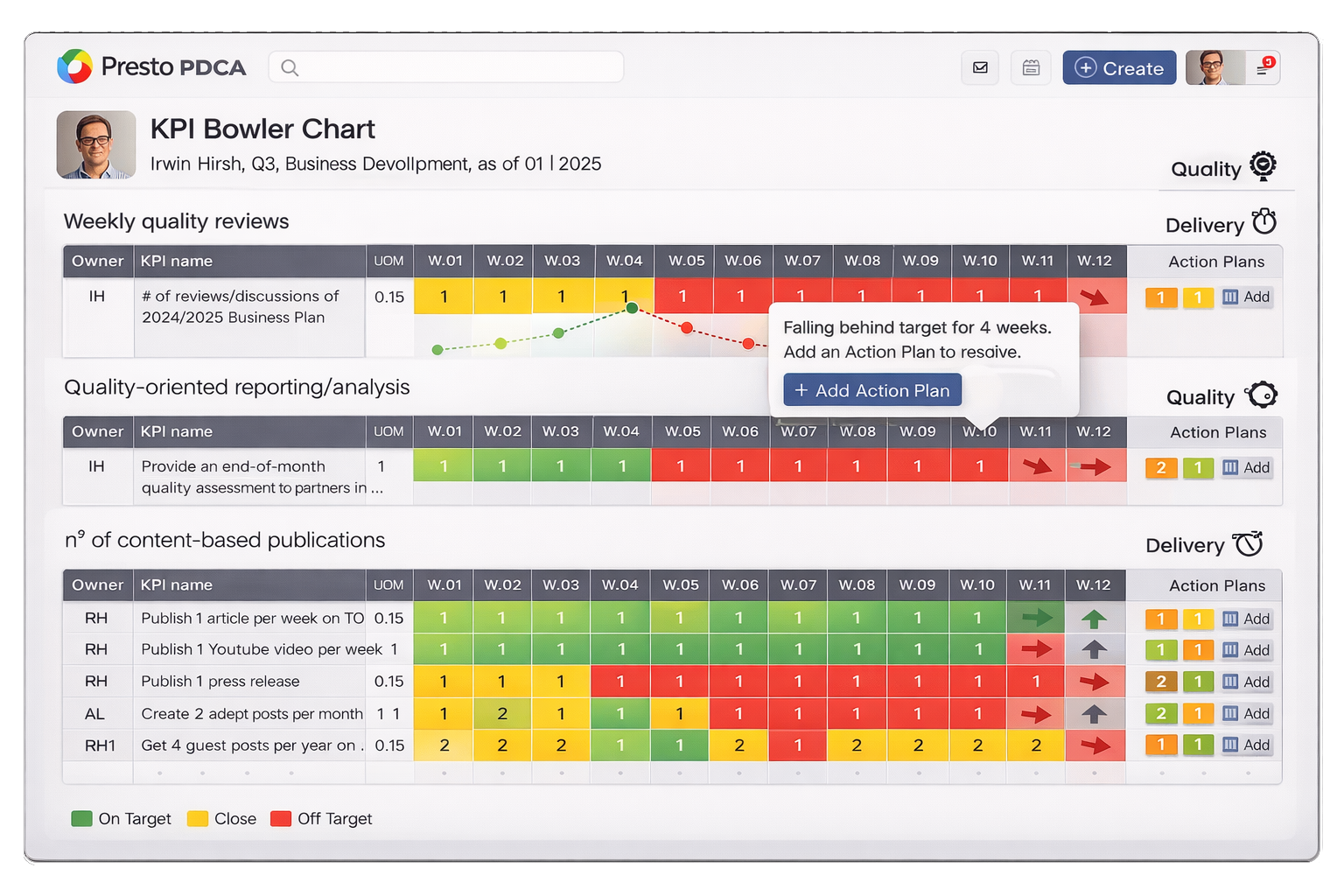1344x896 pixels.
Task: Click the Off Target legend swatch
Action: pyautogui.click(x=281, y=819)
